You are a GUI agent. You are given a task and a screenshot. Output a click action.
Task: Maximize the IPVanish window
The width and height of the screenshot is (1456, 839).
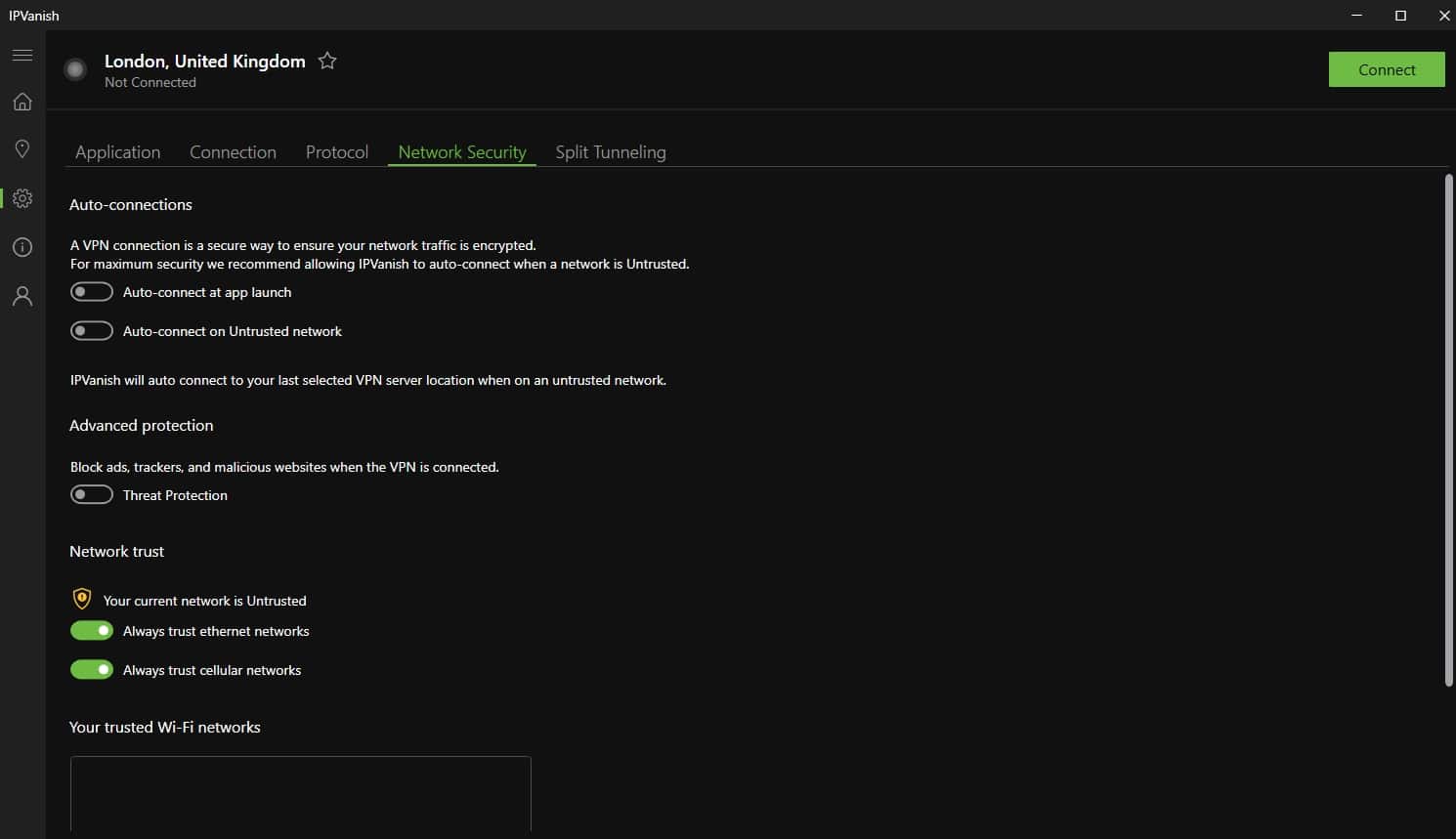[1400, 15]
